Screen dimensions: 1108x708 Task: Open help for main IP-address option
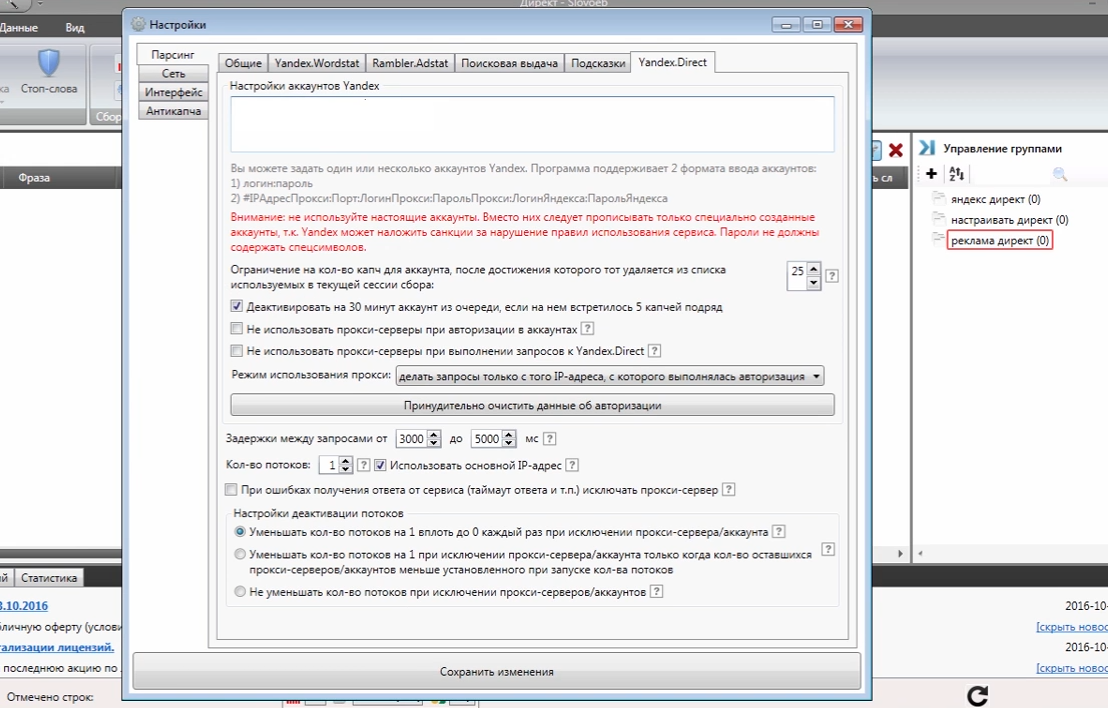tap(572, 465)
